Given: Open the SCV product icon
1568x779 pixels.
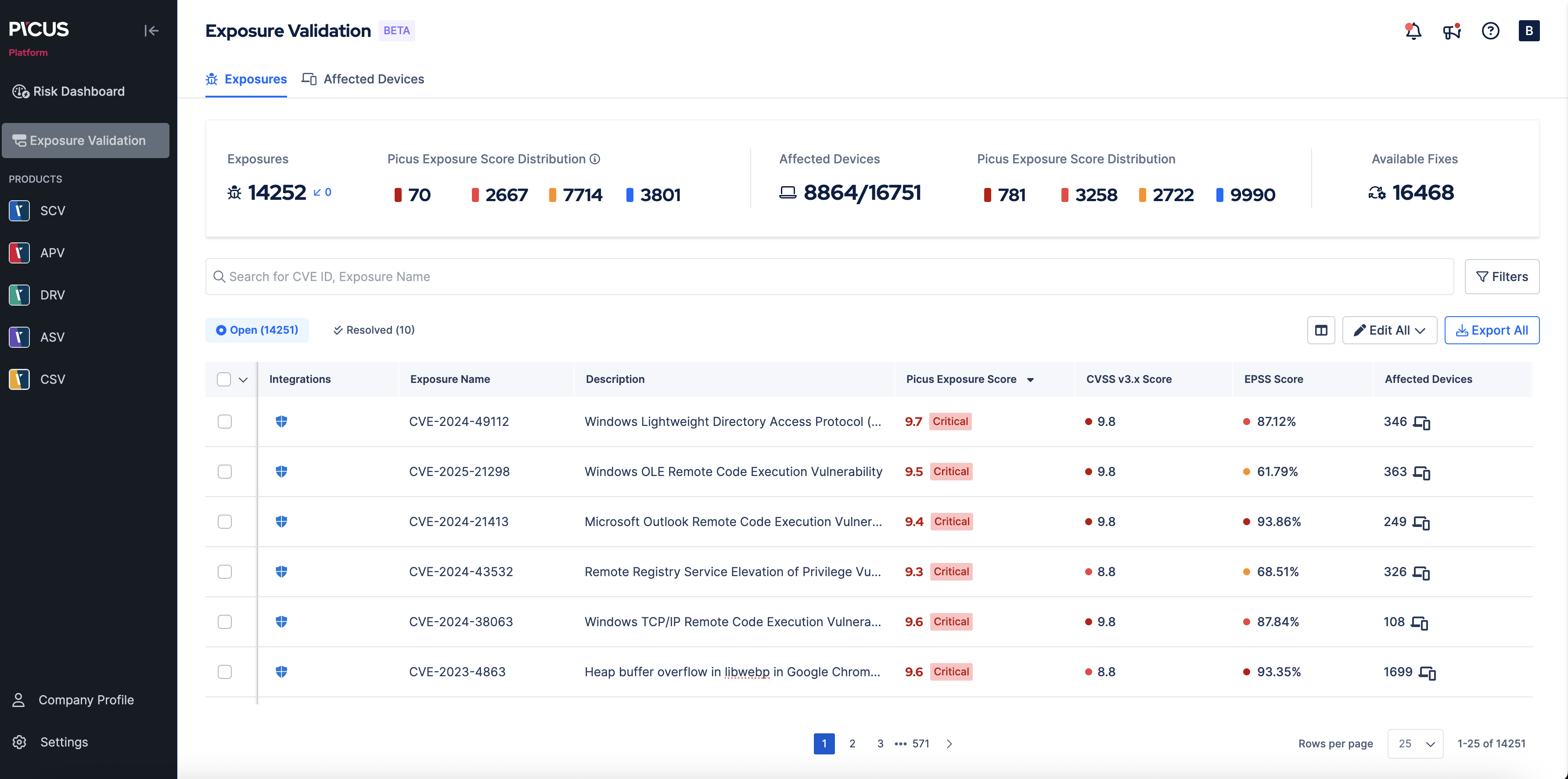Looking at the screenshot, I should tap(19, 211).
